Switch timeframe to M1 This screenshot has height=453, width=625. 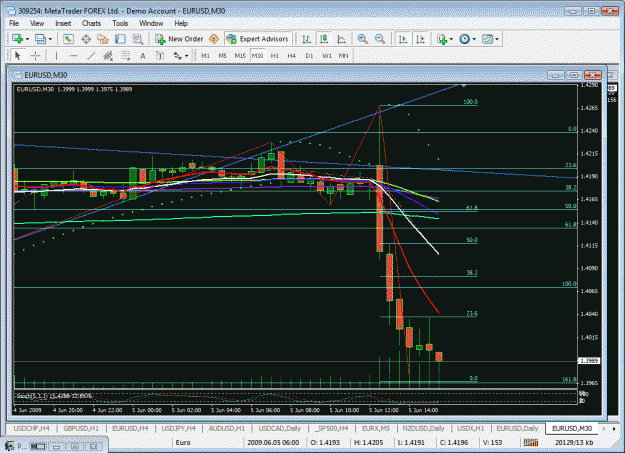[205, 55]
